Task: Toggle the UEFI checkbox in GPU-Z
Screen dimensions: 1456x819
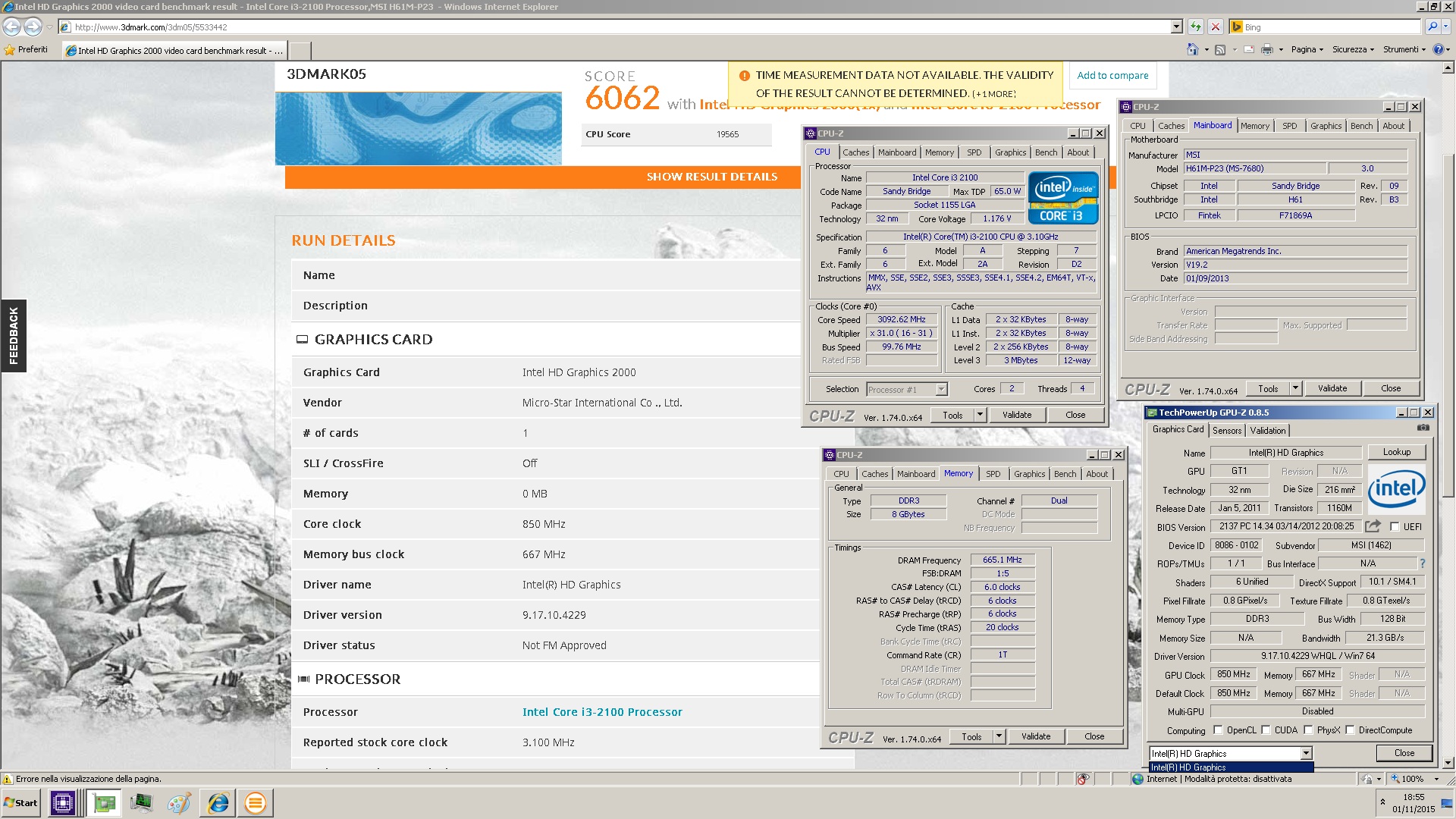Action: [x=1395, y=526]
